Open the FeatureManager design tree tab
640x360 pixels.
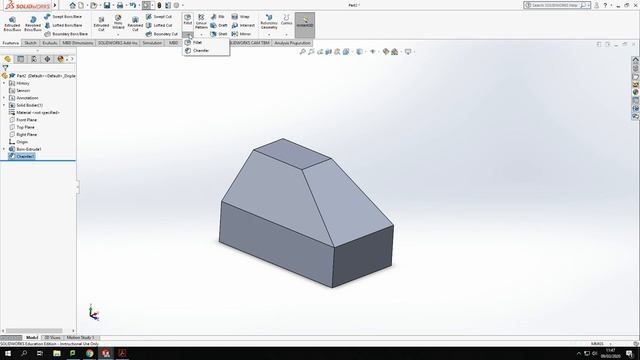point(7,59)
